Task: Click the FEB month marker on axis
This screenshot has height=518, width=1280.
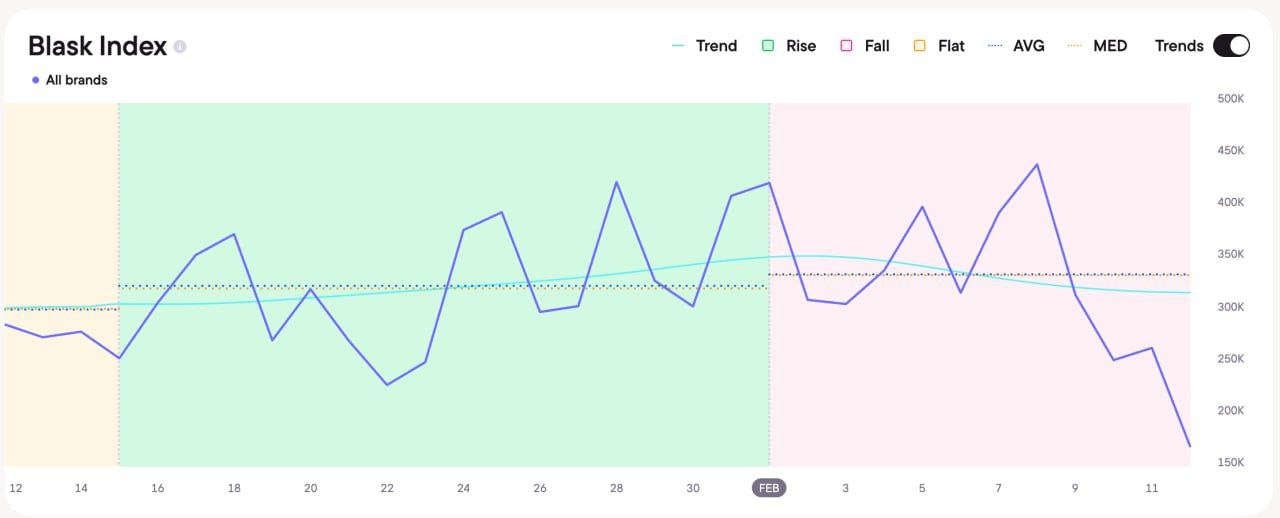Action: coord(770,488)
